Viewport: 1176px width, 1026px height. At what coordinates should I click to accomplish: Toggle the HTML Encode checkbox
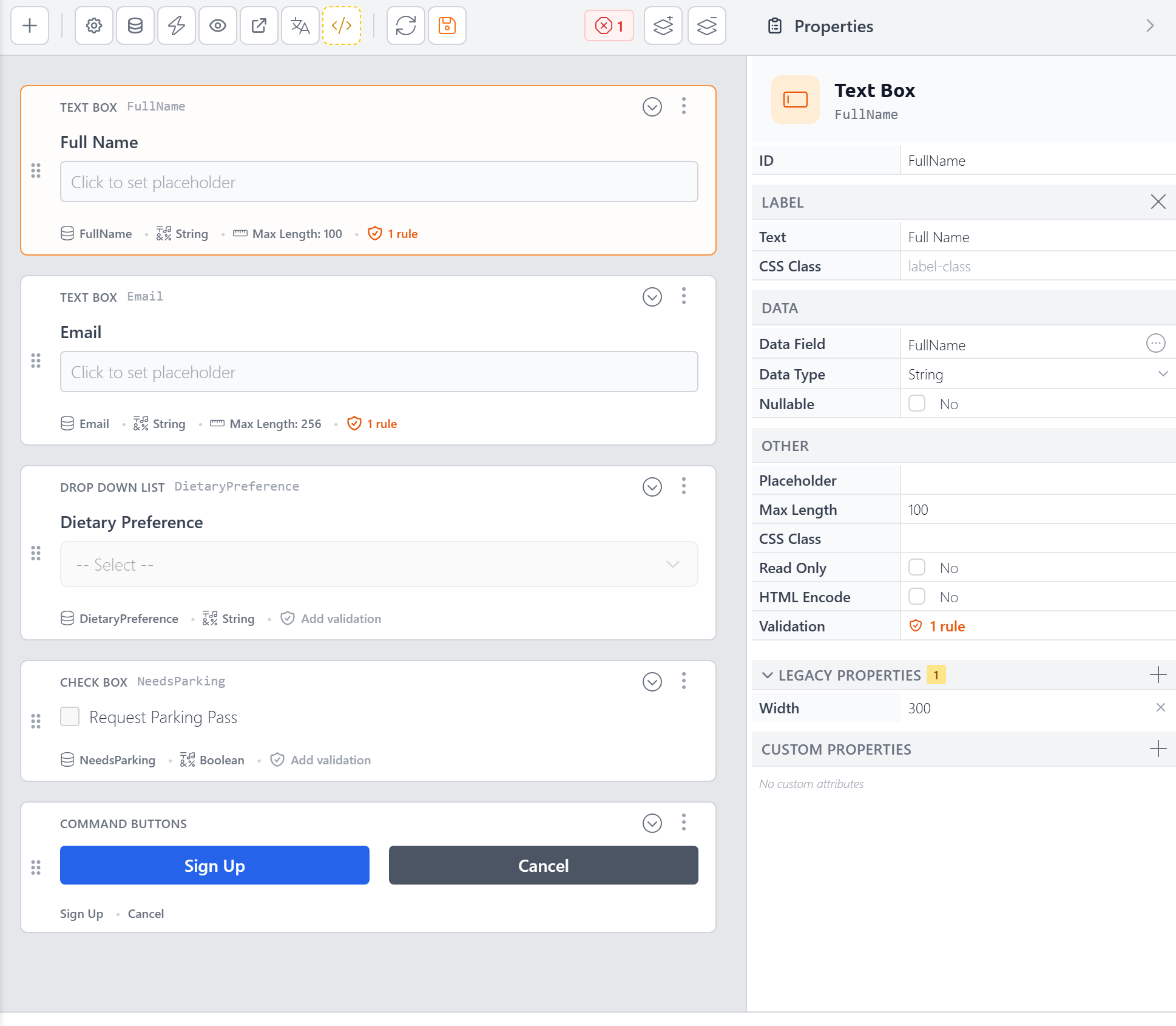[917, 596]
